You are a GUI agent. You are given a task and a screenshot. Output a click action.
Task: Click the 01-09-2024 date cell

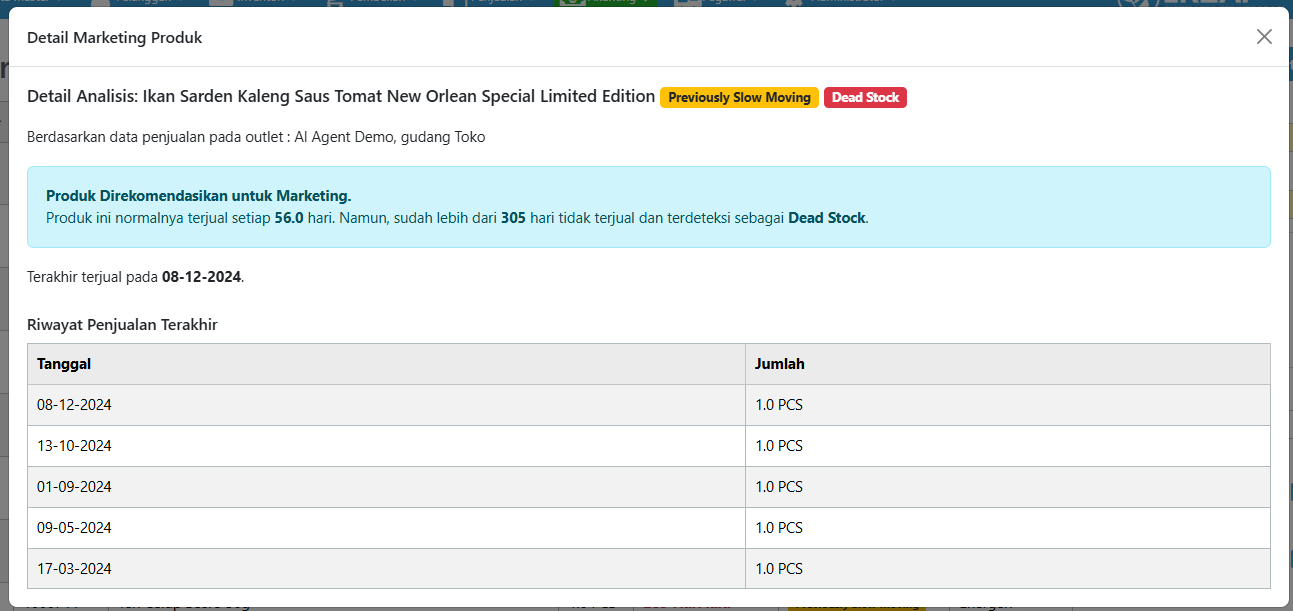[74, 487]
